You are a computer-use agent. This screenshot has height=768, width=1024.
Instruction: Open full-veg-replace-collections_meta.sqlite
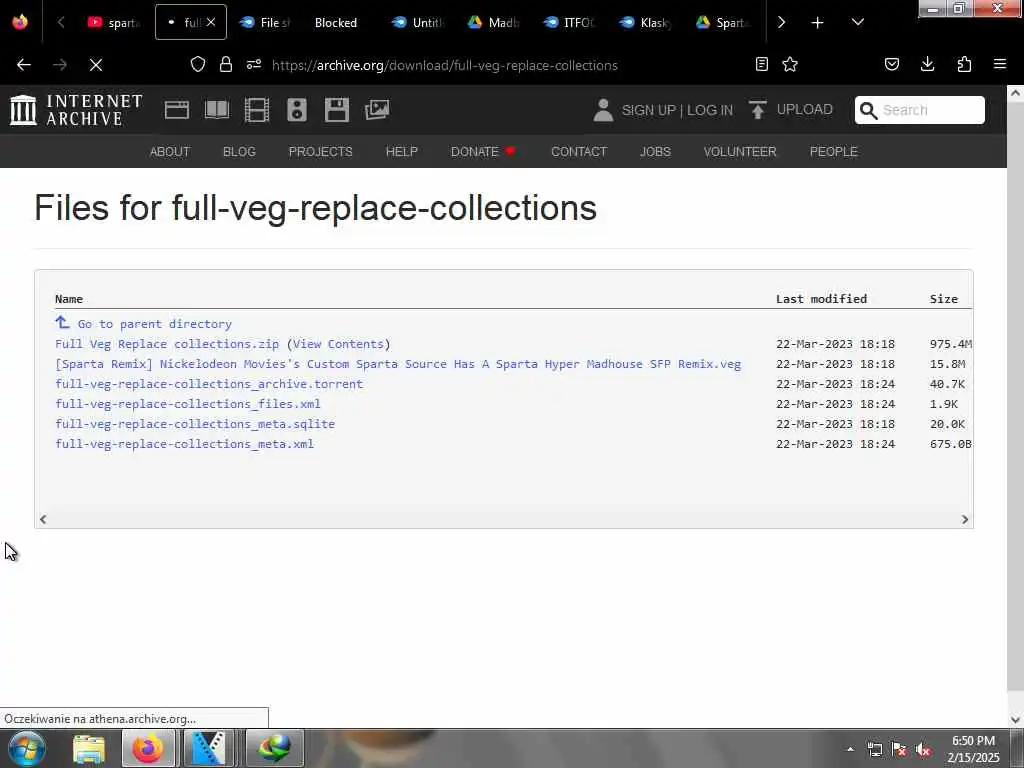195,424
